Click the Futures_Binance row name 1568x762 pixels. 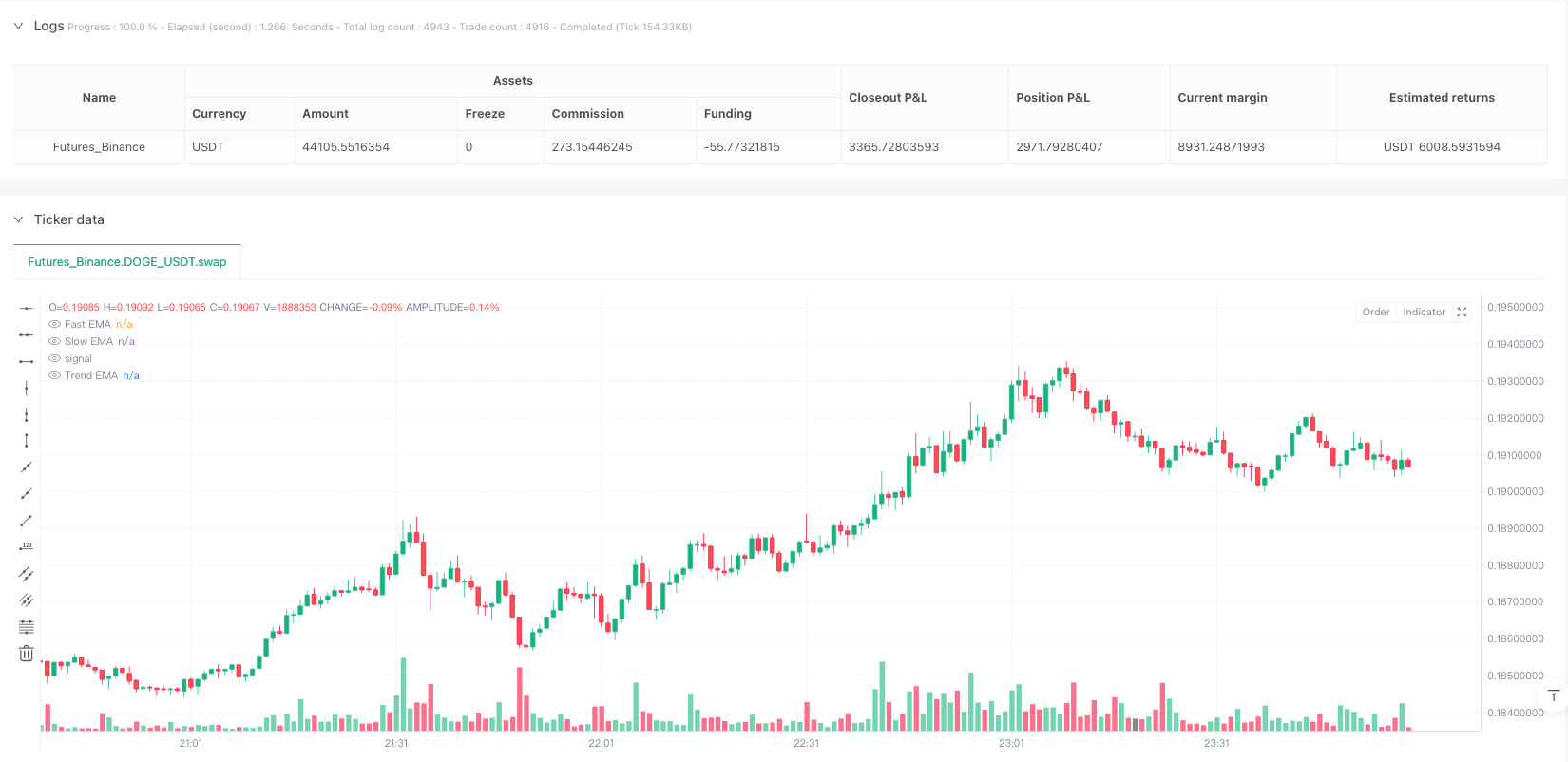click(x=99, y=146)
